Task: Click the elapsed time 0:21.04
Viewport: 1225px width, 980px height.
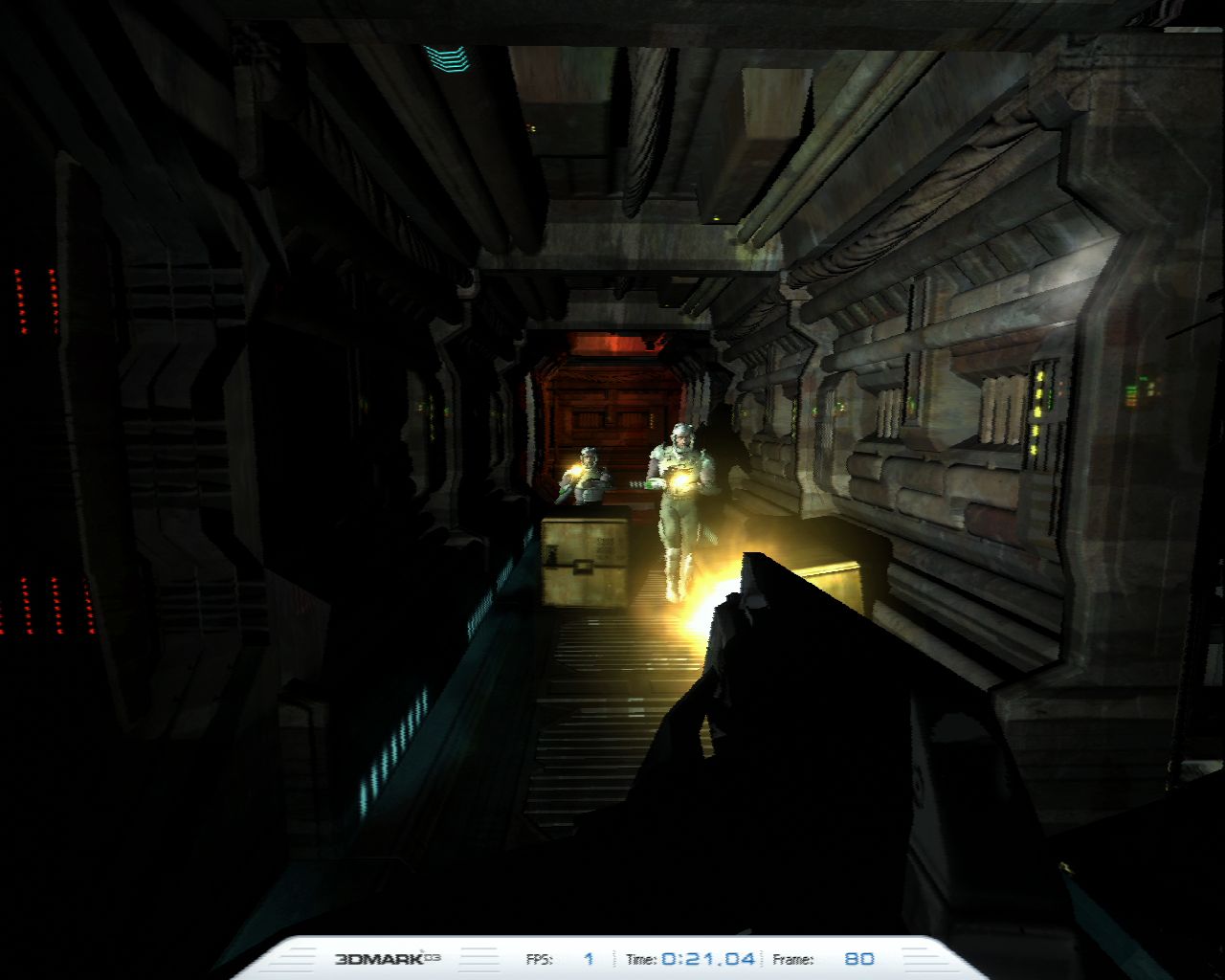Action: pyautogui.click(x=708, y=959)
